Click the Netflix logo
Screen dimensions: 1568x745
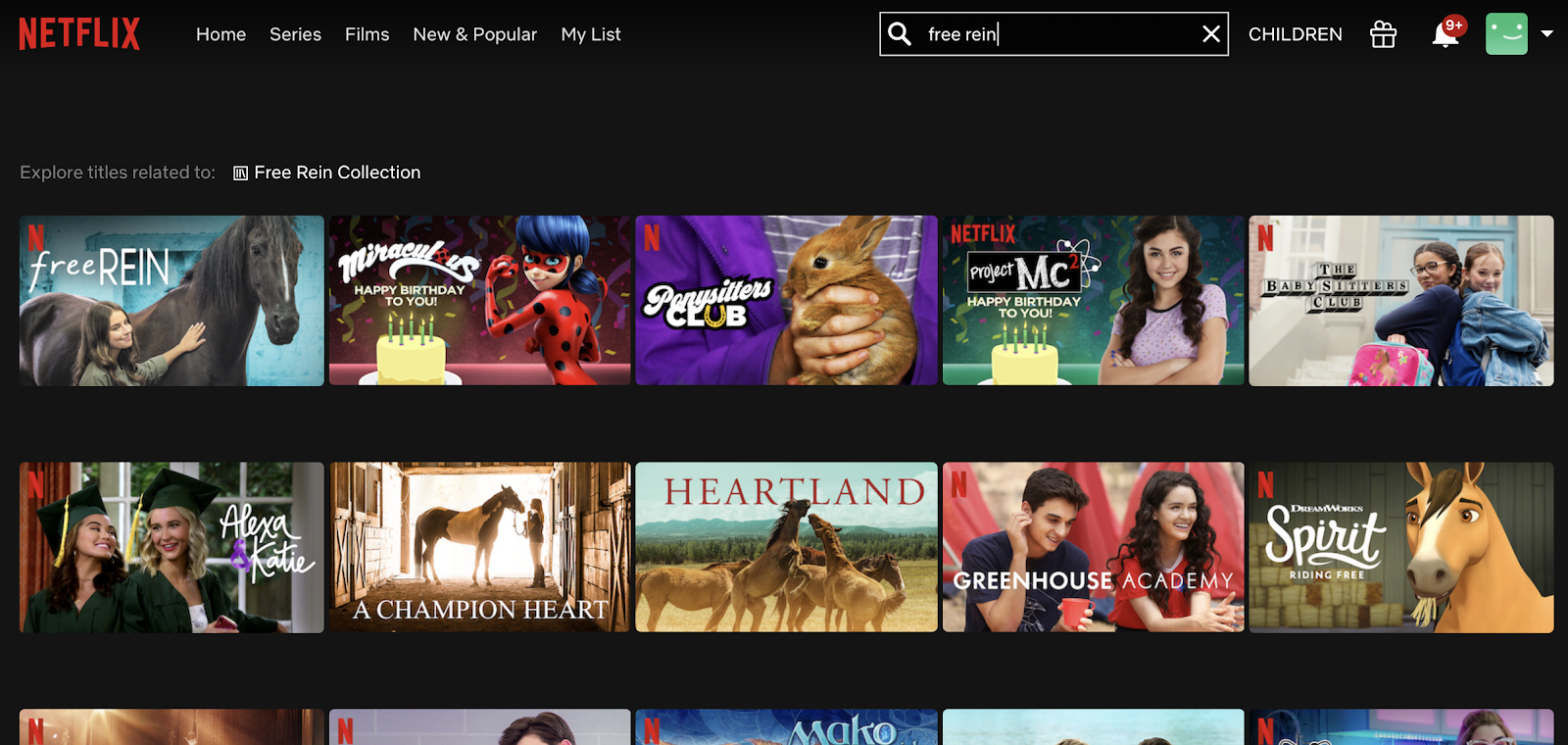79,34
